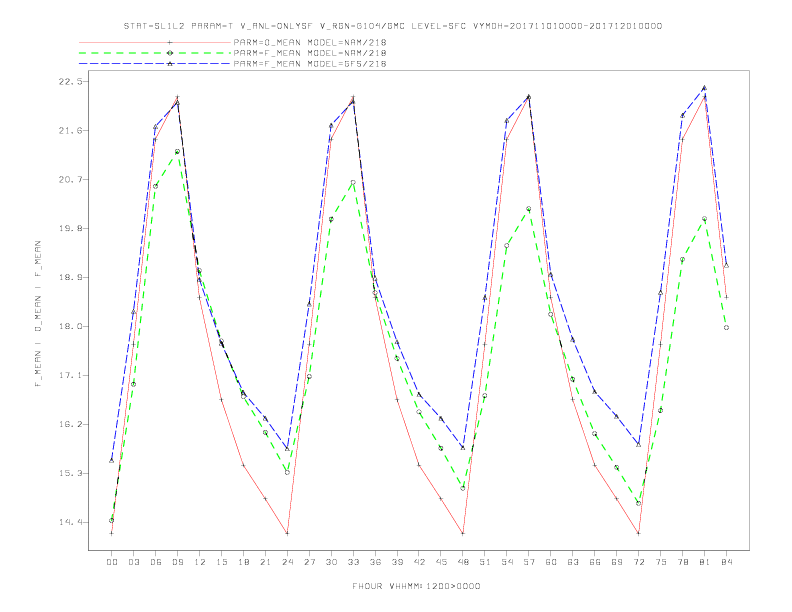Click x-axis tick label 39
Screen dimensions: 792x612
[398, 562]
